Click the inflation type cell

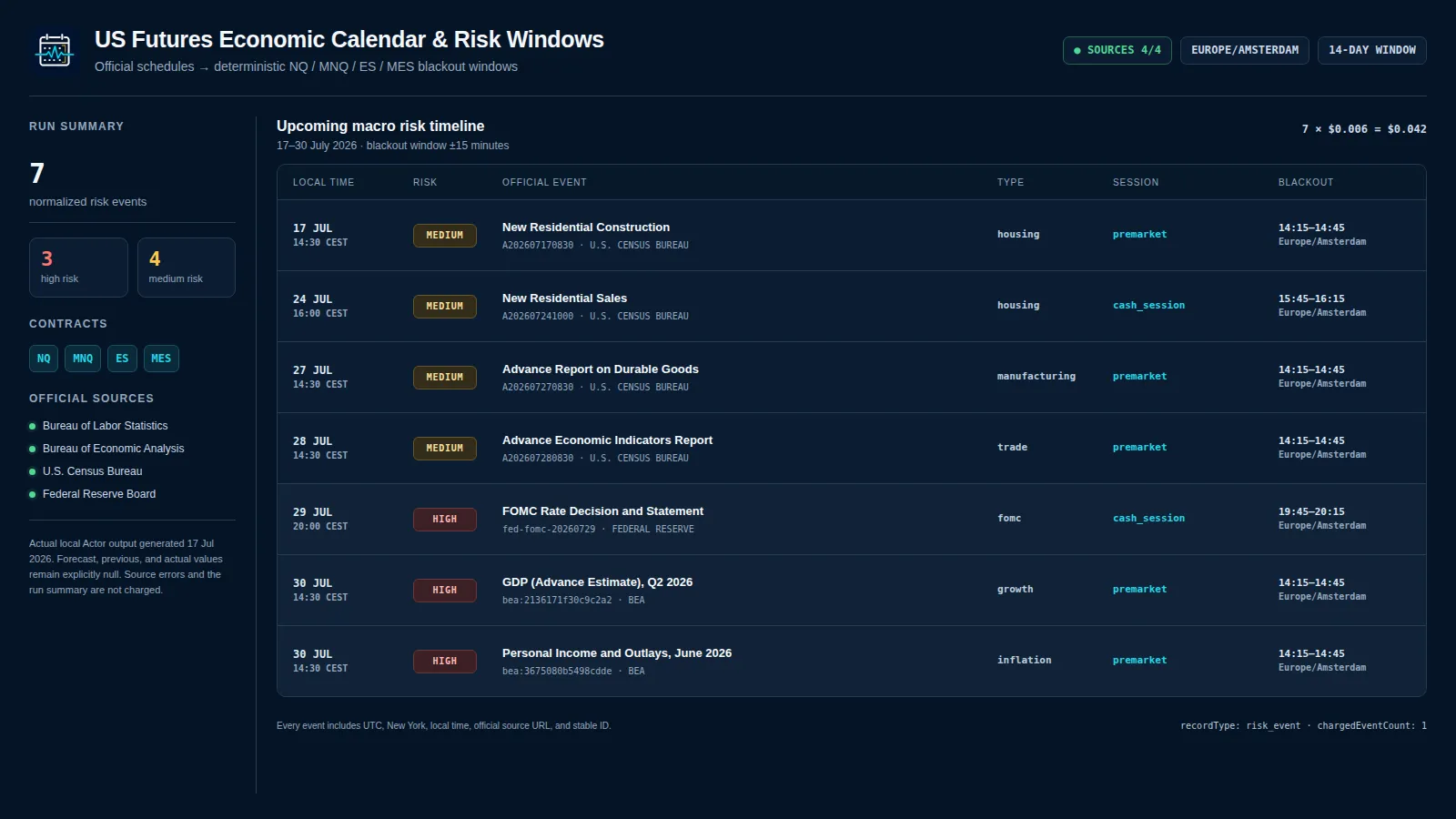[x=1025, y=661]
